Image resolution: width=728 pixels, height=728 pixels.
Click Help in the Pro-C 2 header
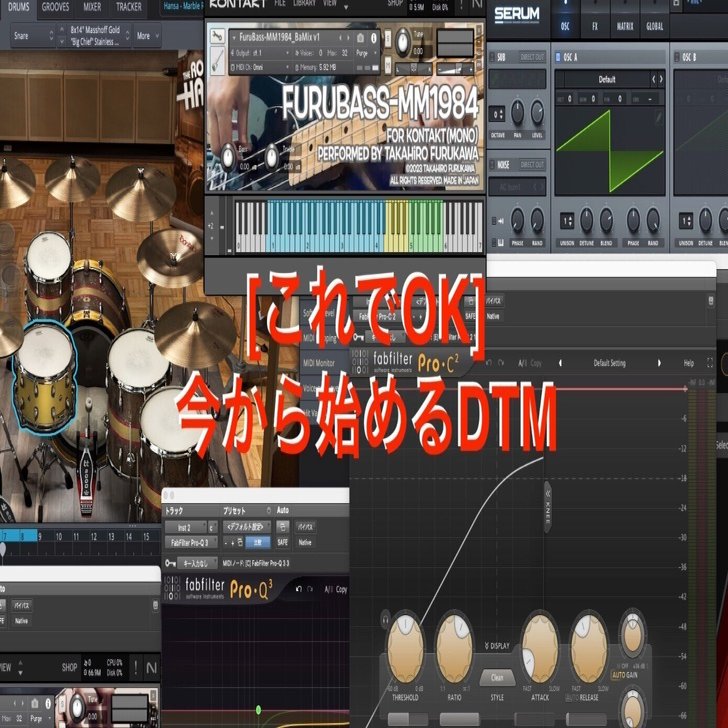click(689, 363)
